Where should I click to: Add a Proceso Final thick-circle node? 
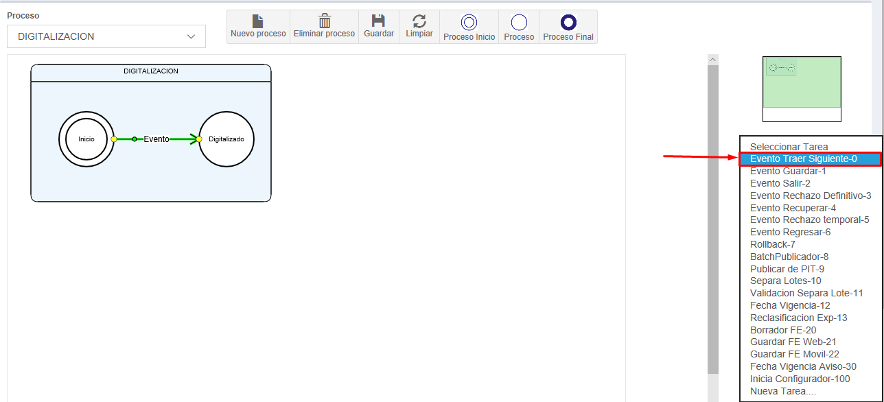pos(568,22)
